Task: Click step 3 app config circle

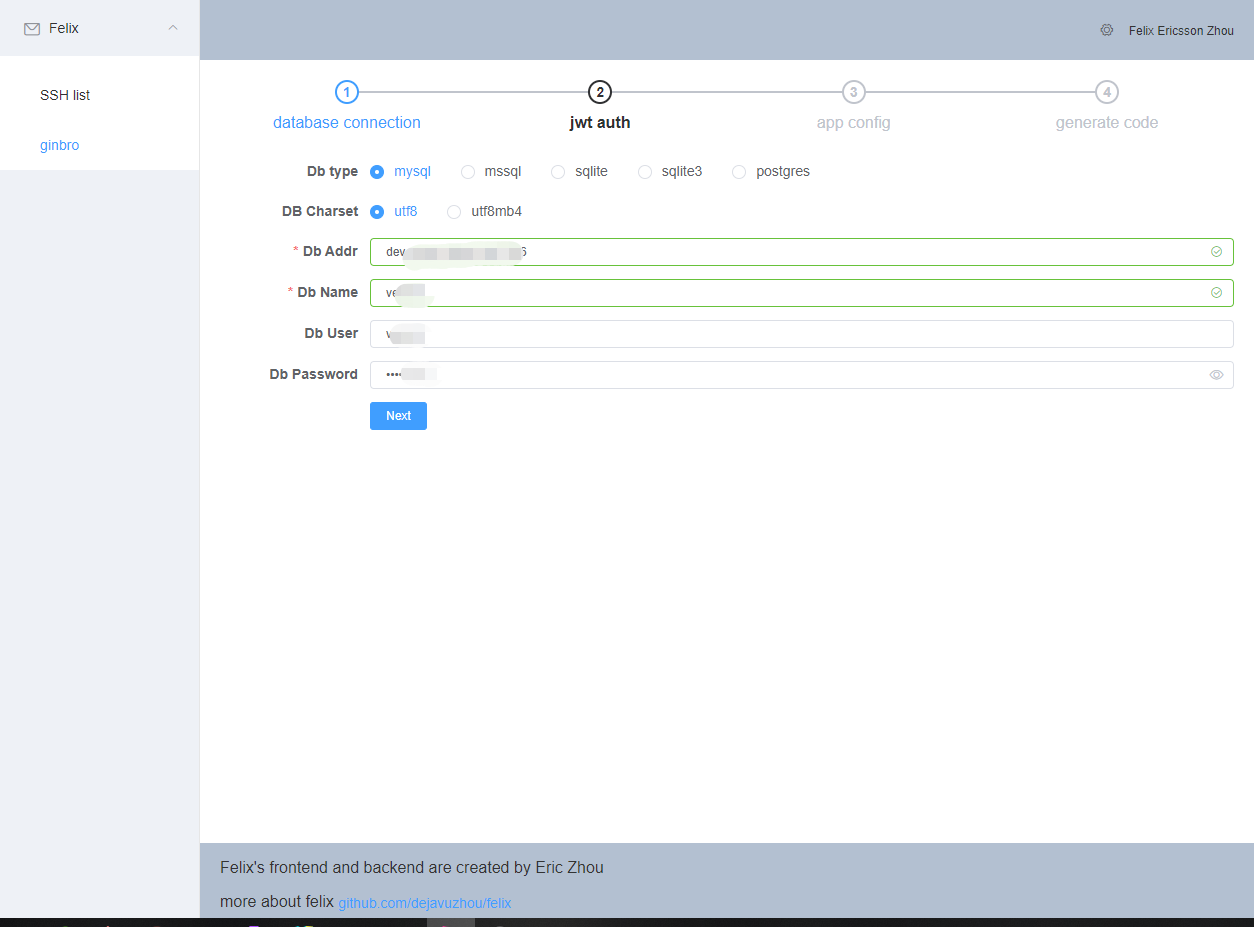Action: pos(853,92)
